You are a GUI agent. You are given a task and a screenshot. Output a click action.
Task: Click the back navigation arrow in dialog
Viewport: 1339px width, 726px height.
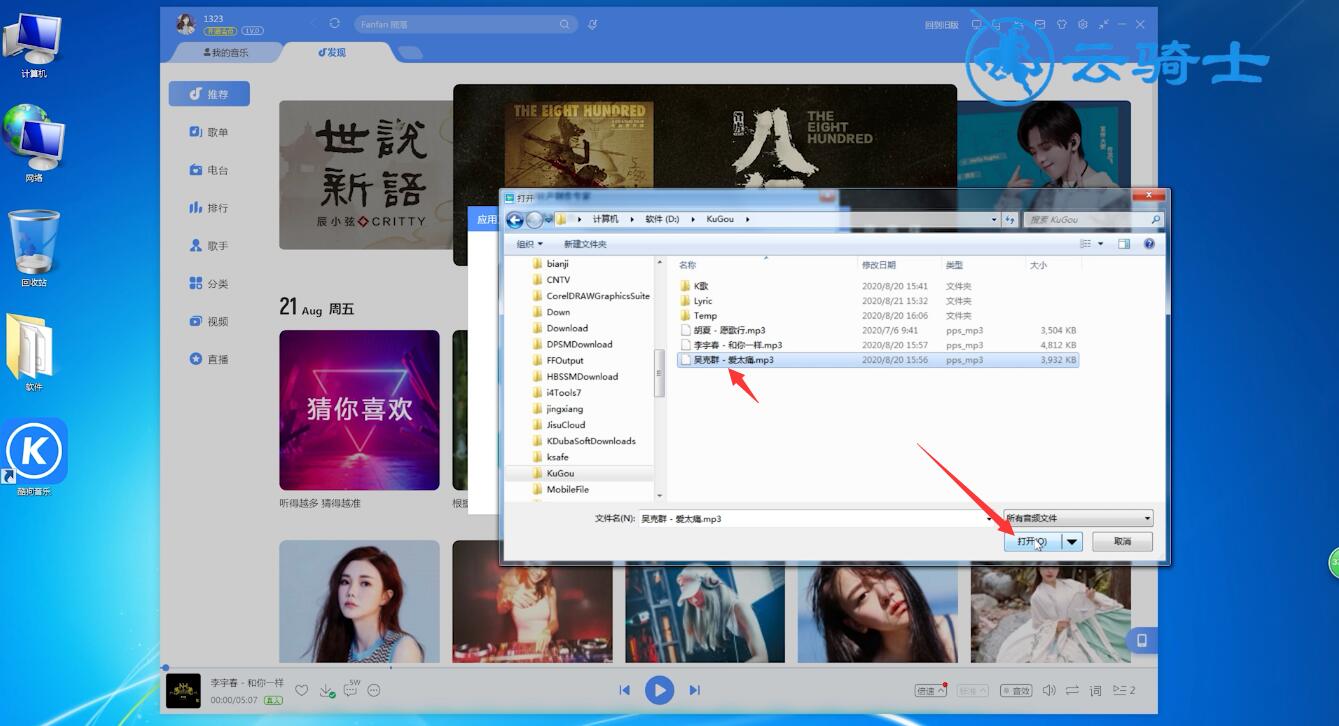tap(515, 220)
